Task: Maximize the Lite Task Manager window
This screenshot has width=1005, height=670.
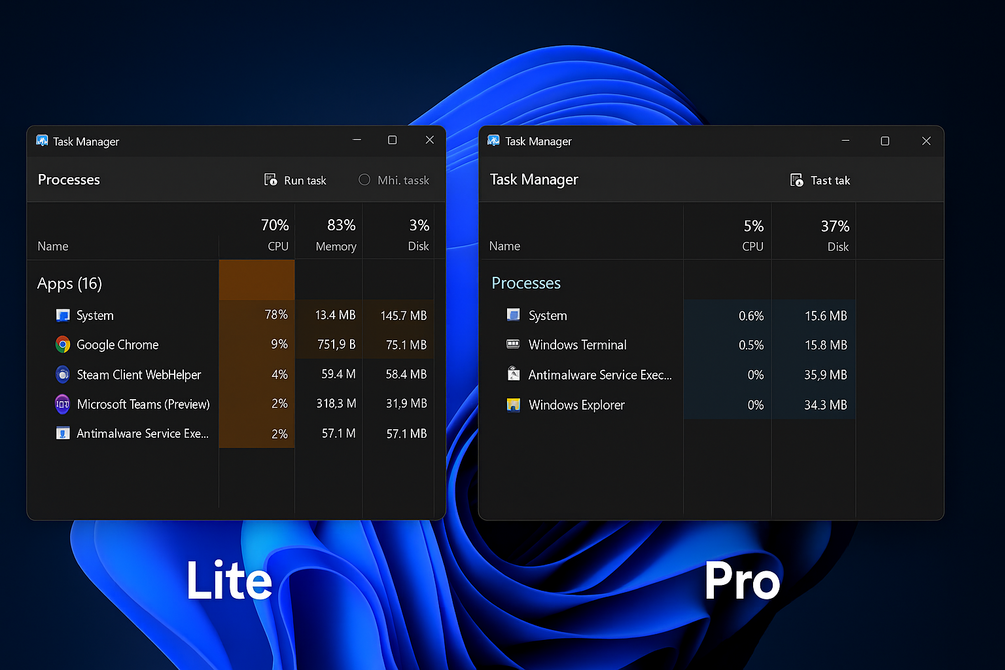Action: 392,140
